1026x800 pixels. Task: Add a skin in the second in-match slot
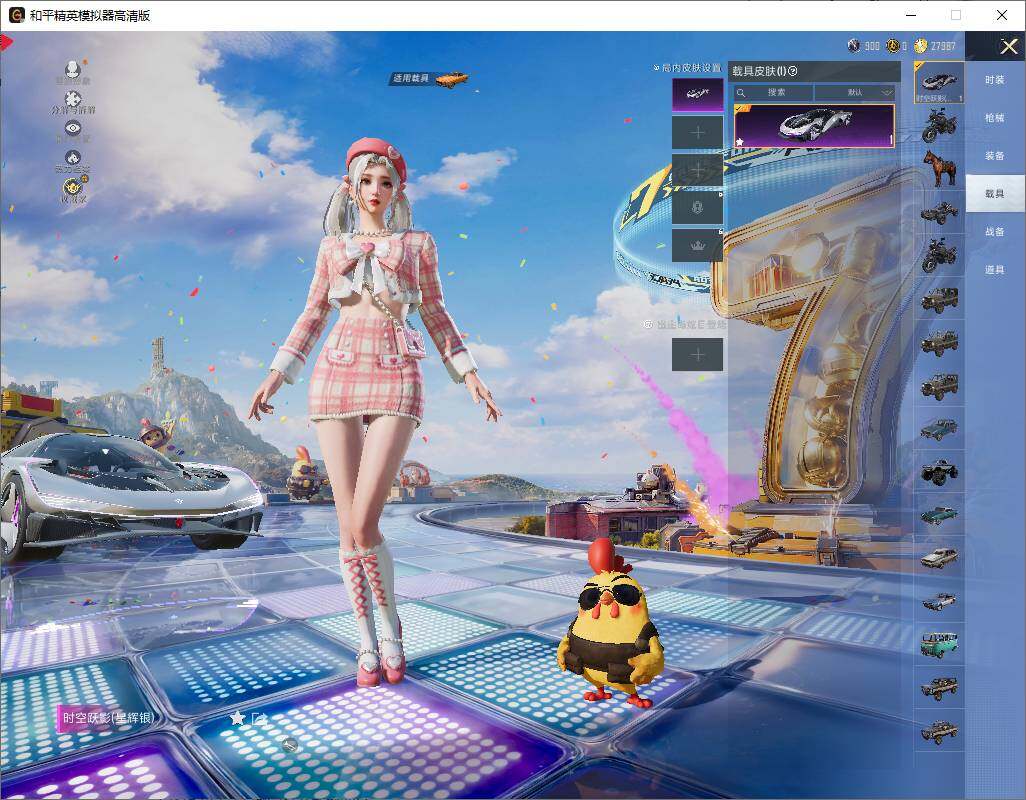(x=697, y=132)
